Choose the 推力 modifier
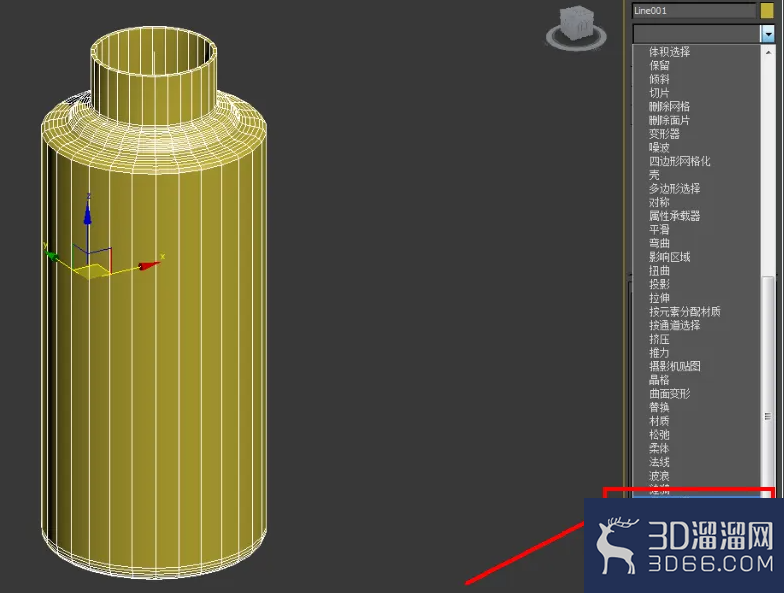The width and height of the screenshot is (784, 593). 659,353
